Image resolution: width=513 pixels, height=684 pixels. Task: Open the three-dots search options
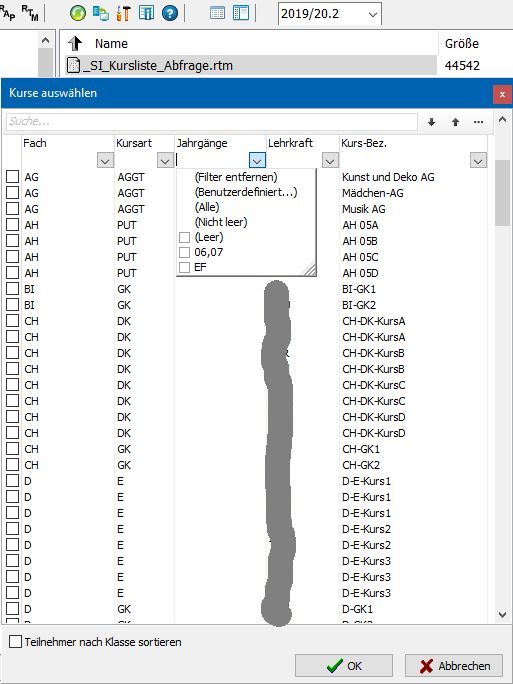[x=479, y=122]
